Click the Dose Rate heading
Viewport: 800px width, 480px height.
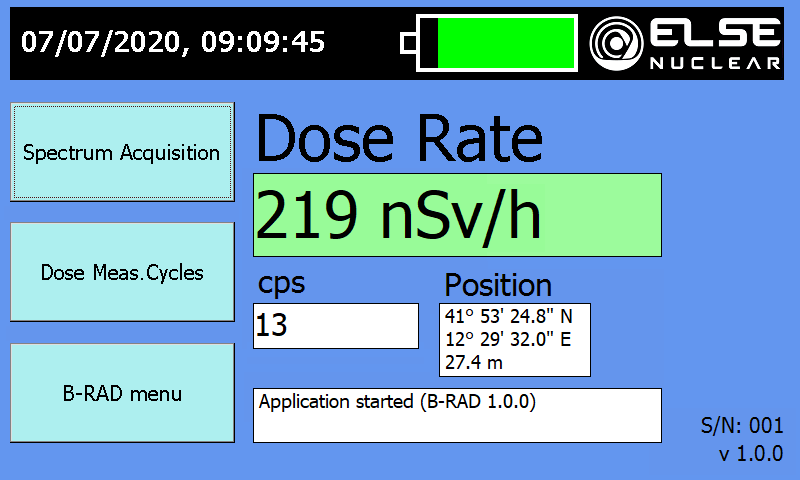400,138
